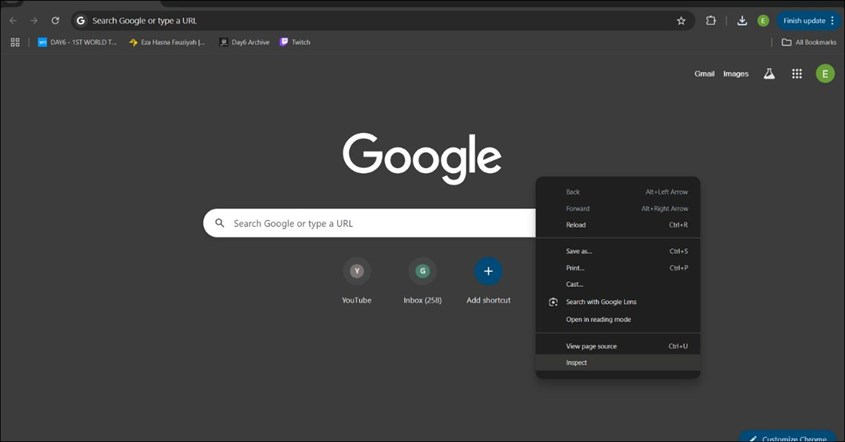Click the magnifier icon in the search box
The width and height of the screenshot is (845, 442).
219,223
